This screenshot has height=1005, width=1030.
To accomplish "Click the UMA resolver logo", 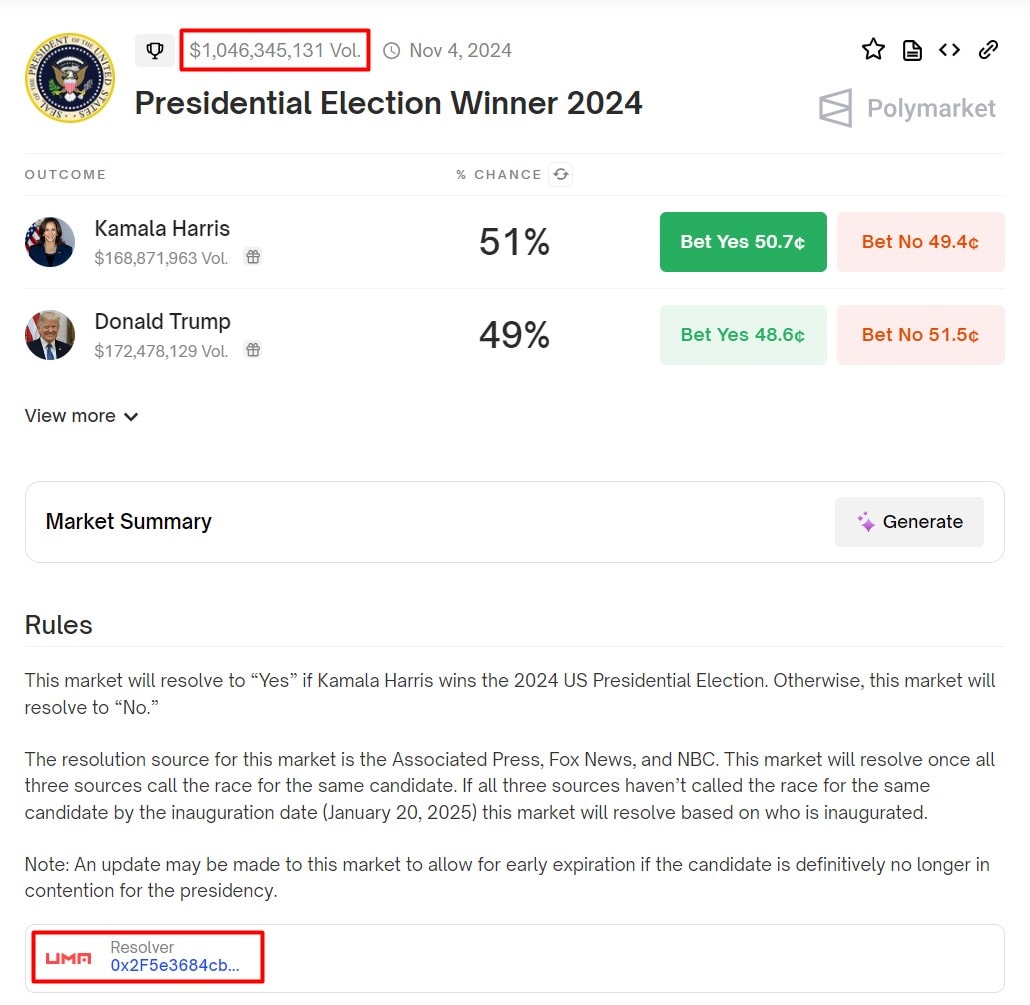I will (69, 958).
